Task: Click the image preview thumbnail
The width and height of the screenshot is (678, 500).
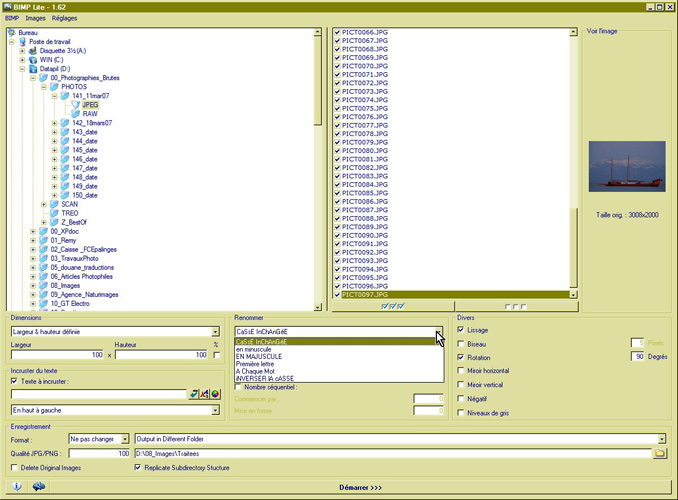Action: click(626, 165)
